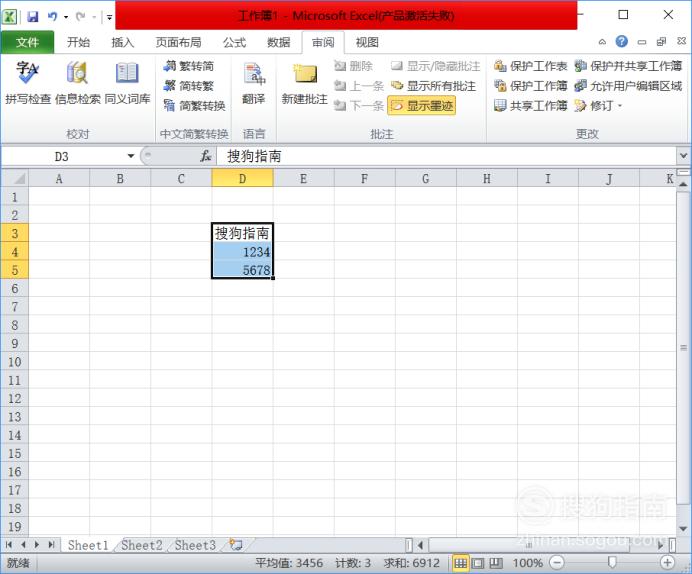Select Page Break Preview in status bar
Screen dimensions: 692x574
click(x=496, y=563)
